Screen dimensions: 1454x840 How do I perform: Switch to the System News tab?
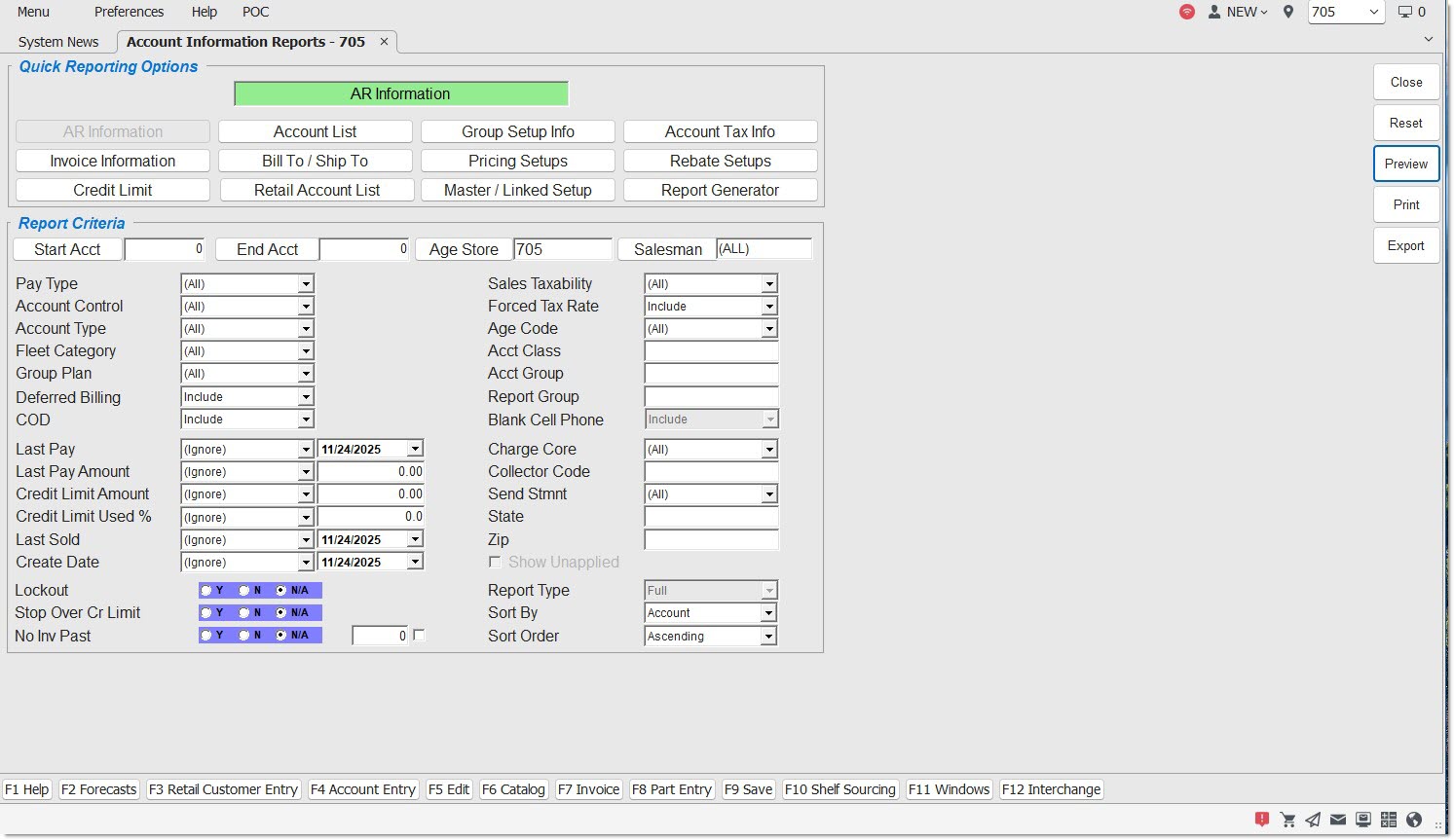pos(58,42)
